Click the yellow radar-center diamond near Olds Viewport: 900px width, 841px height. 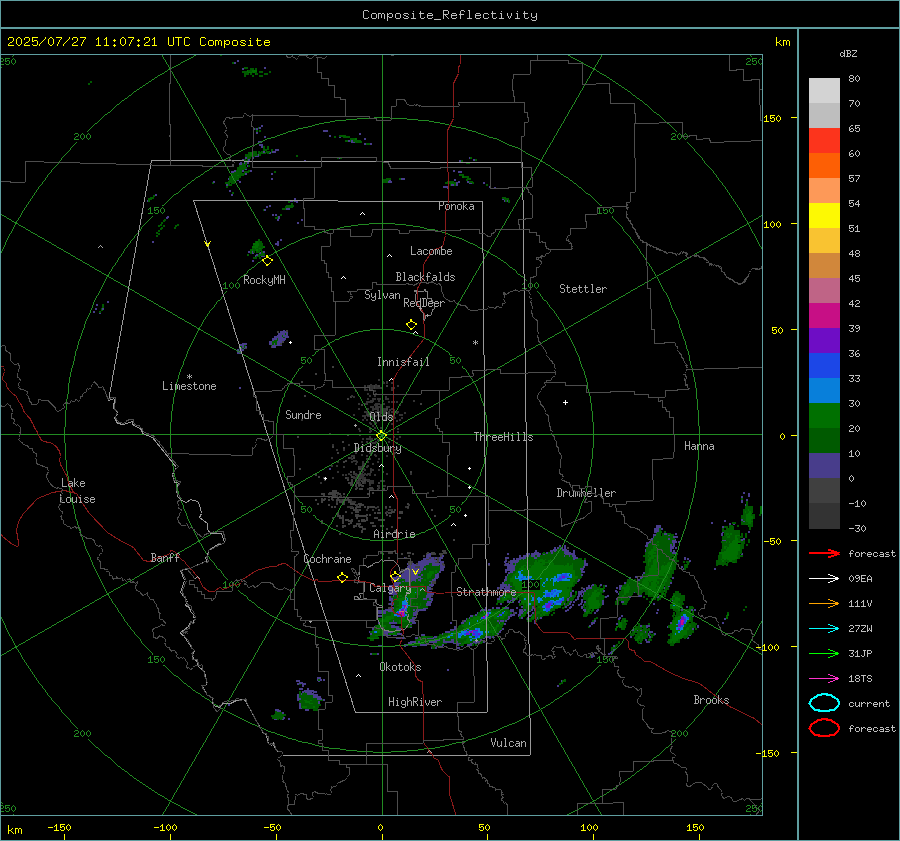click(x=381, y=436)
